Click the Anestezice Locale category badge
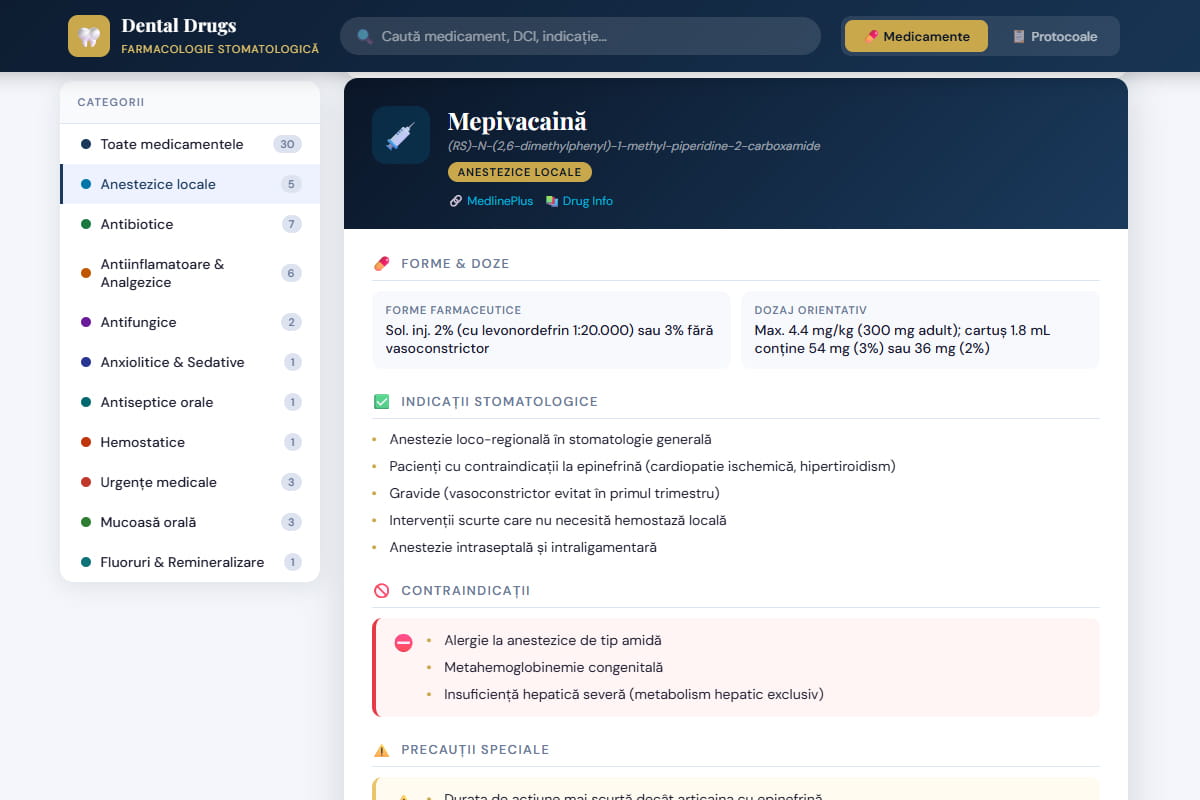Screen dimensions: 1200x800 (520, 172)
